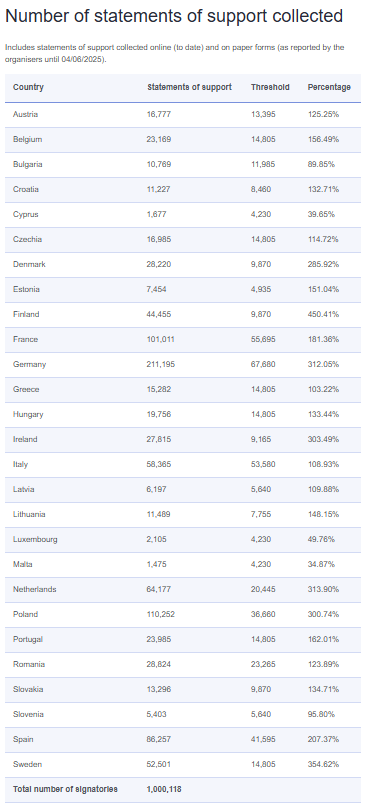Click the Percentage column header
Viewport: 370px width, 805px height.
click(x=329, y=87)
